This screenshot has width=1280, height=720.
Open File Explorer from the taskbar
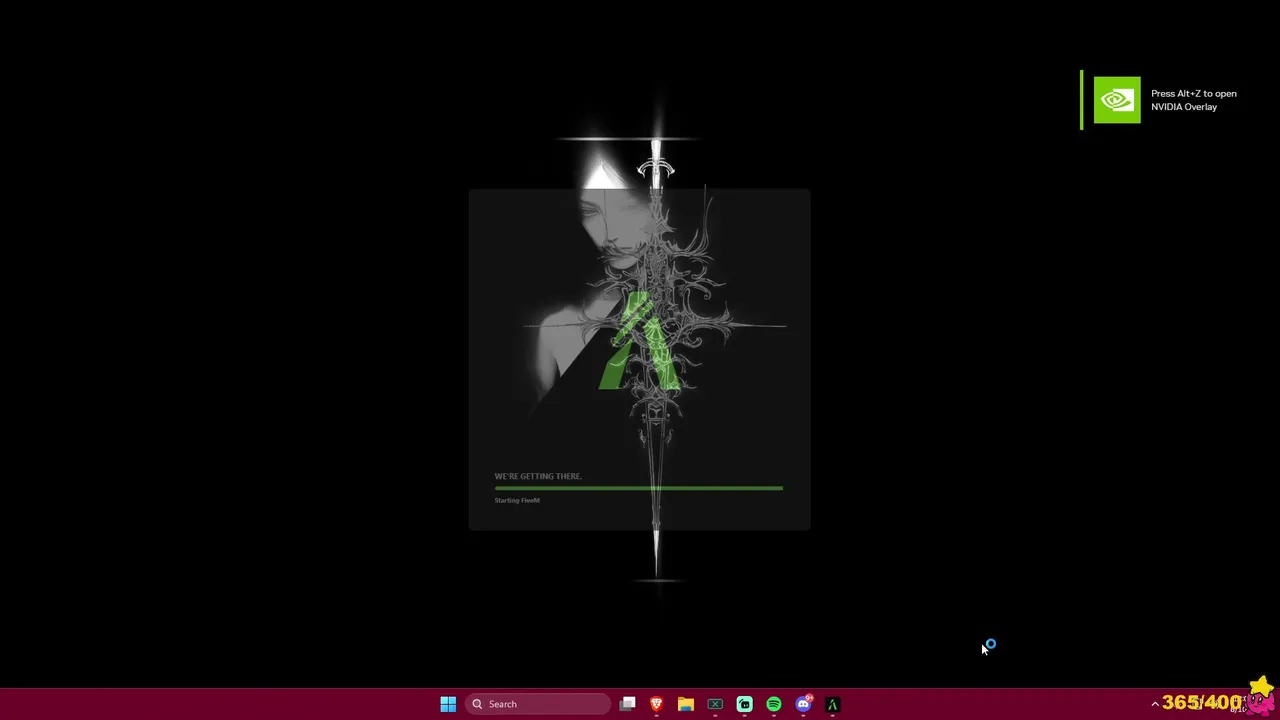(x=686, y=704)
